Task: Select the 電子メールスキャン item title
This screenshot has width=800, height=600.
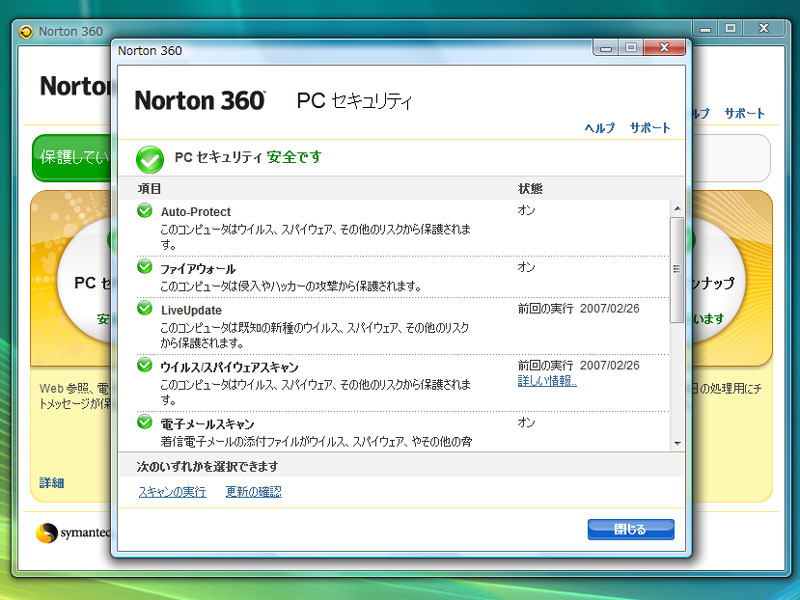Action: [207, 424]
